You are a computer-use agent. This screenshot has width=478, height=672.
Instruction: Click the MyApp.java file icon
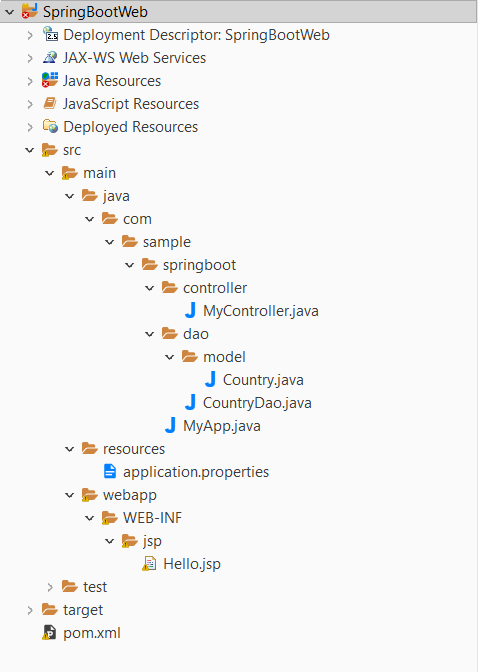[x=170, y=426]
